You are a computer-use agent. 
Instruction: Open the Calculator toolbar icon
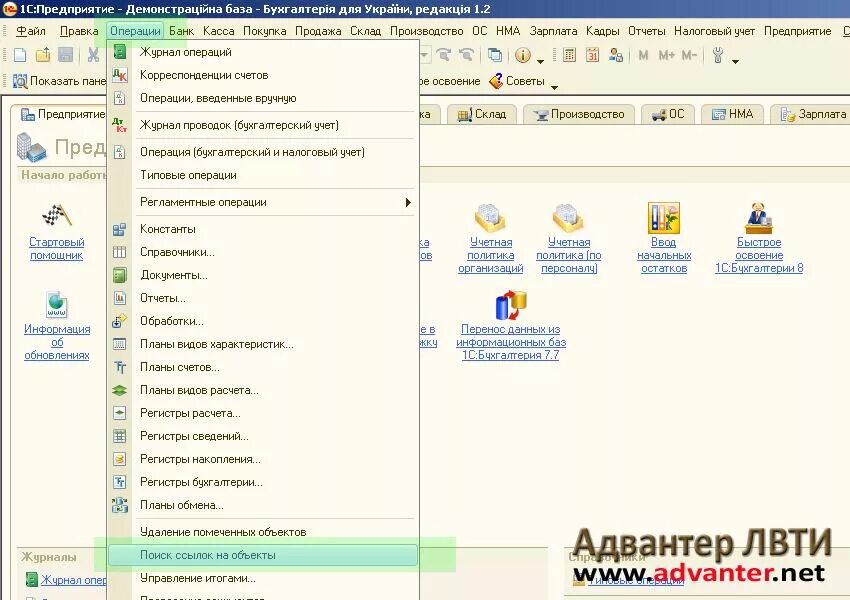pyautogui.click(x=569, y=55)
